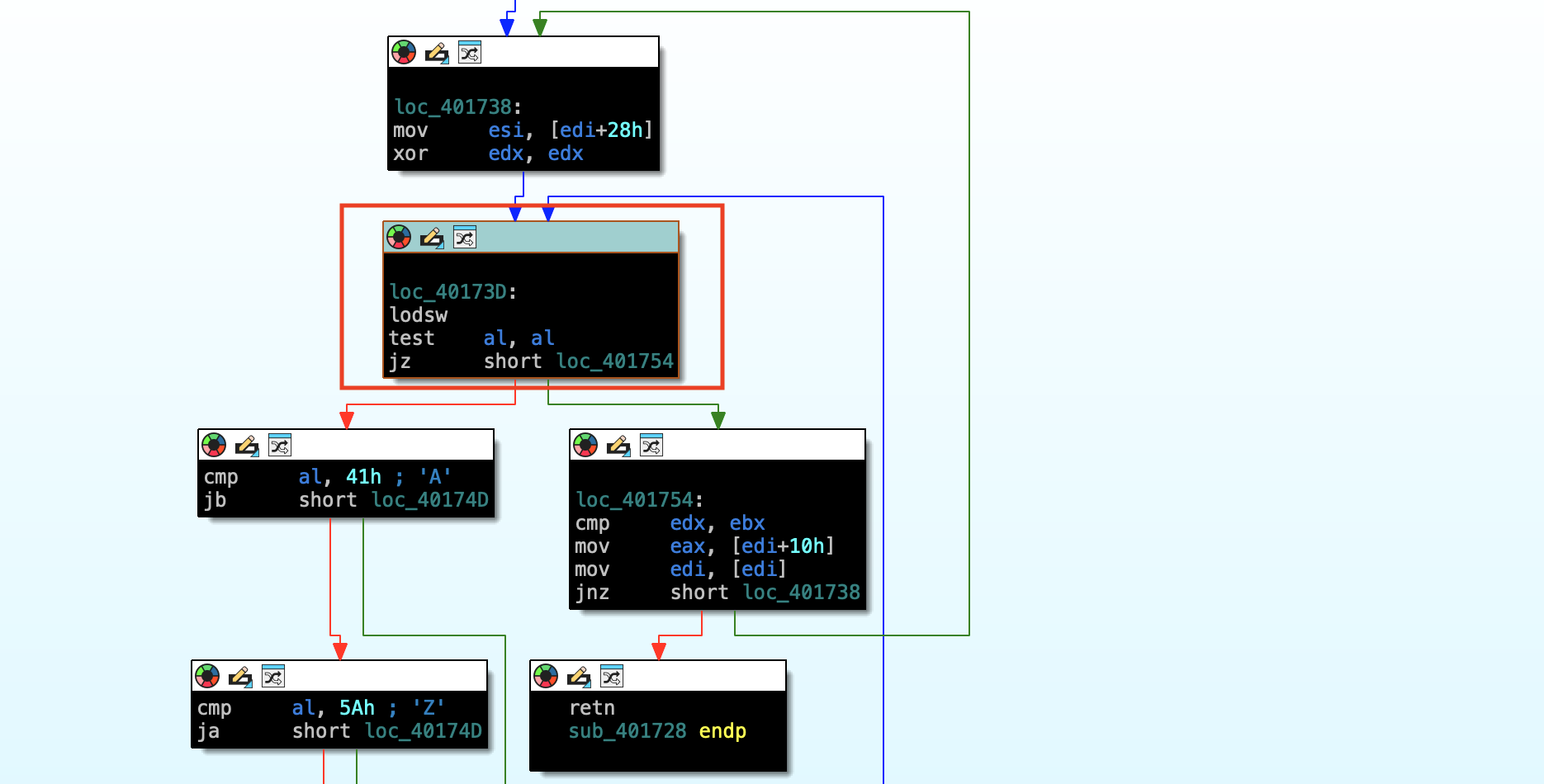
Task: Follow ja target loc_40174D operand
Action: click(424, 731)
